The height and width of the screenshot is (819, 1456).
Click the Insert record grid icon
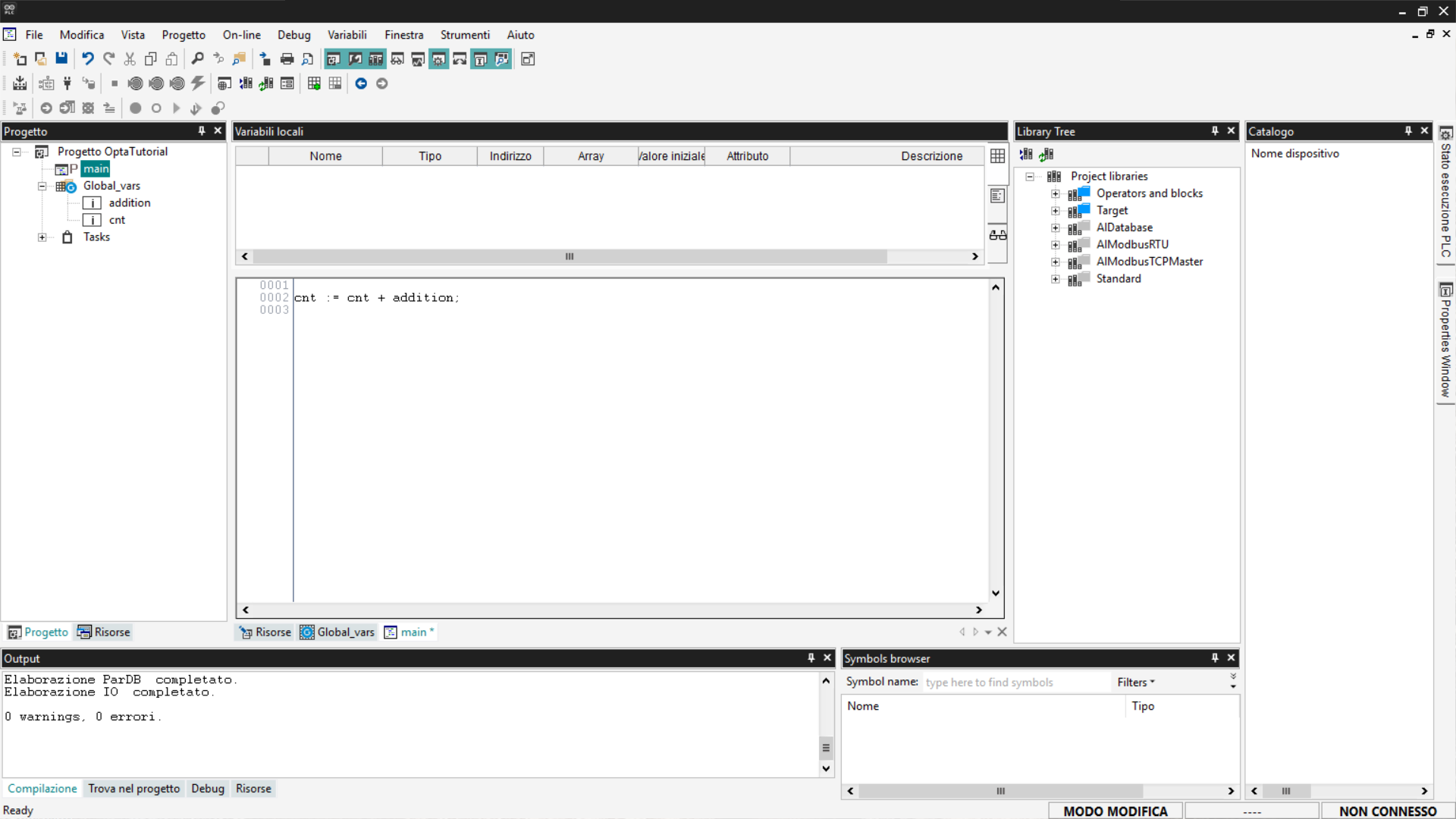(314, 83)
